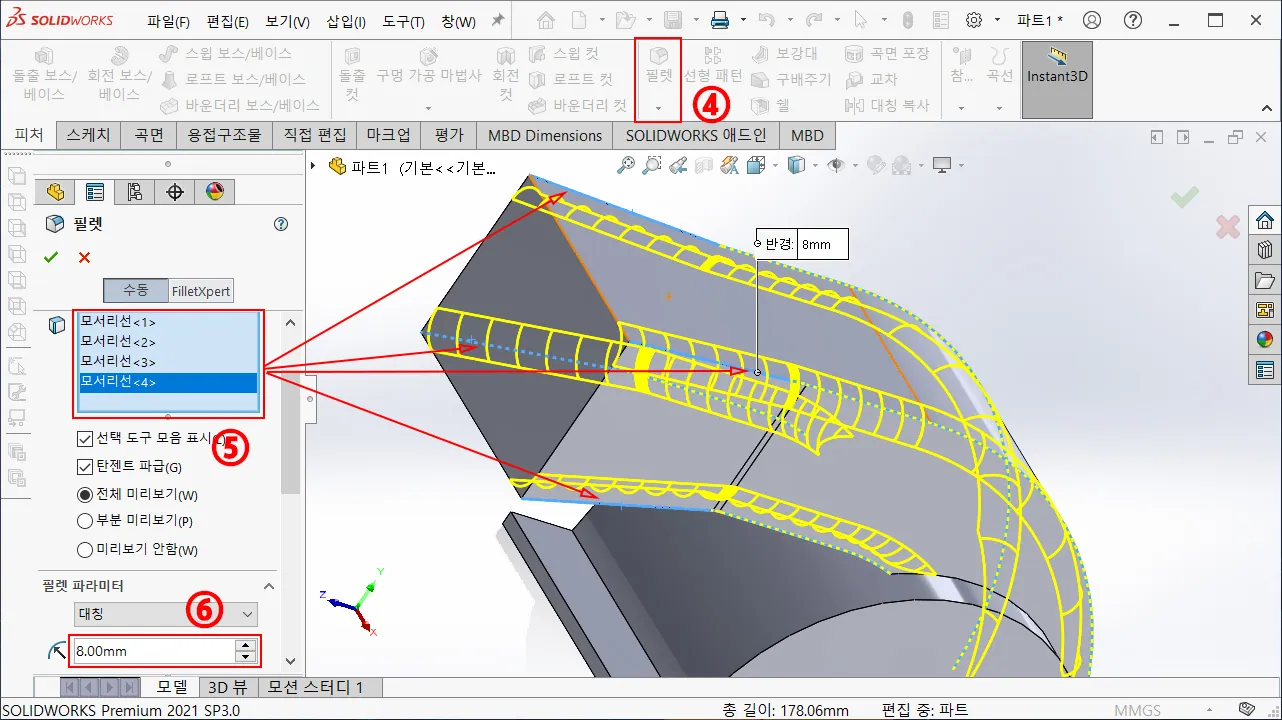This screenshot has height=720, width=1282.
Task: Open the 파일(F) menu
Action: (x=168, y=21)
